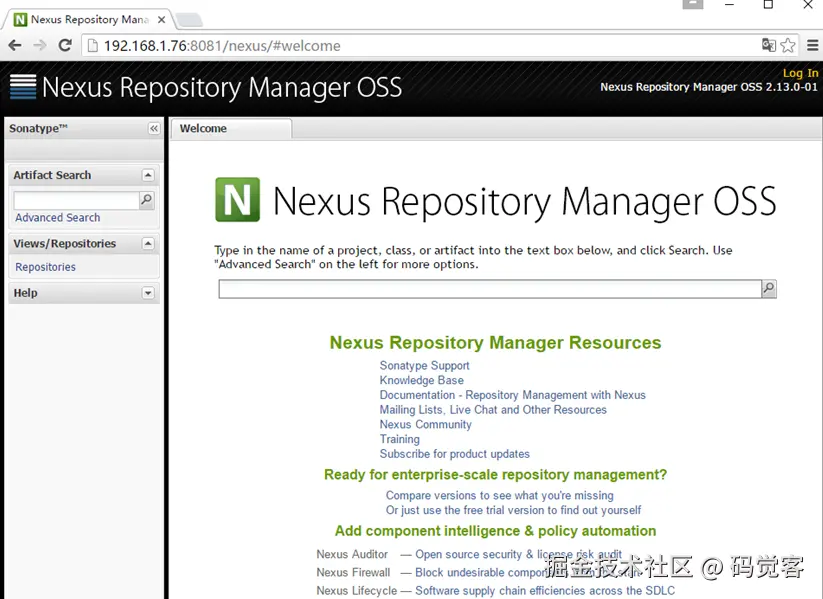Go back using the browser back arrow
The width and height of the screenshot is (823, 599).
tap(15, 46)
